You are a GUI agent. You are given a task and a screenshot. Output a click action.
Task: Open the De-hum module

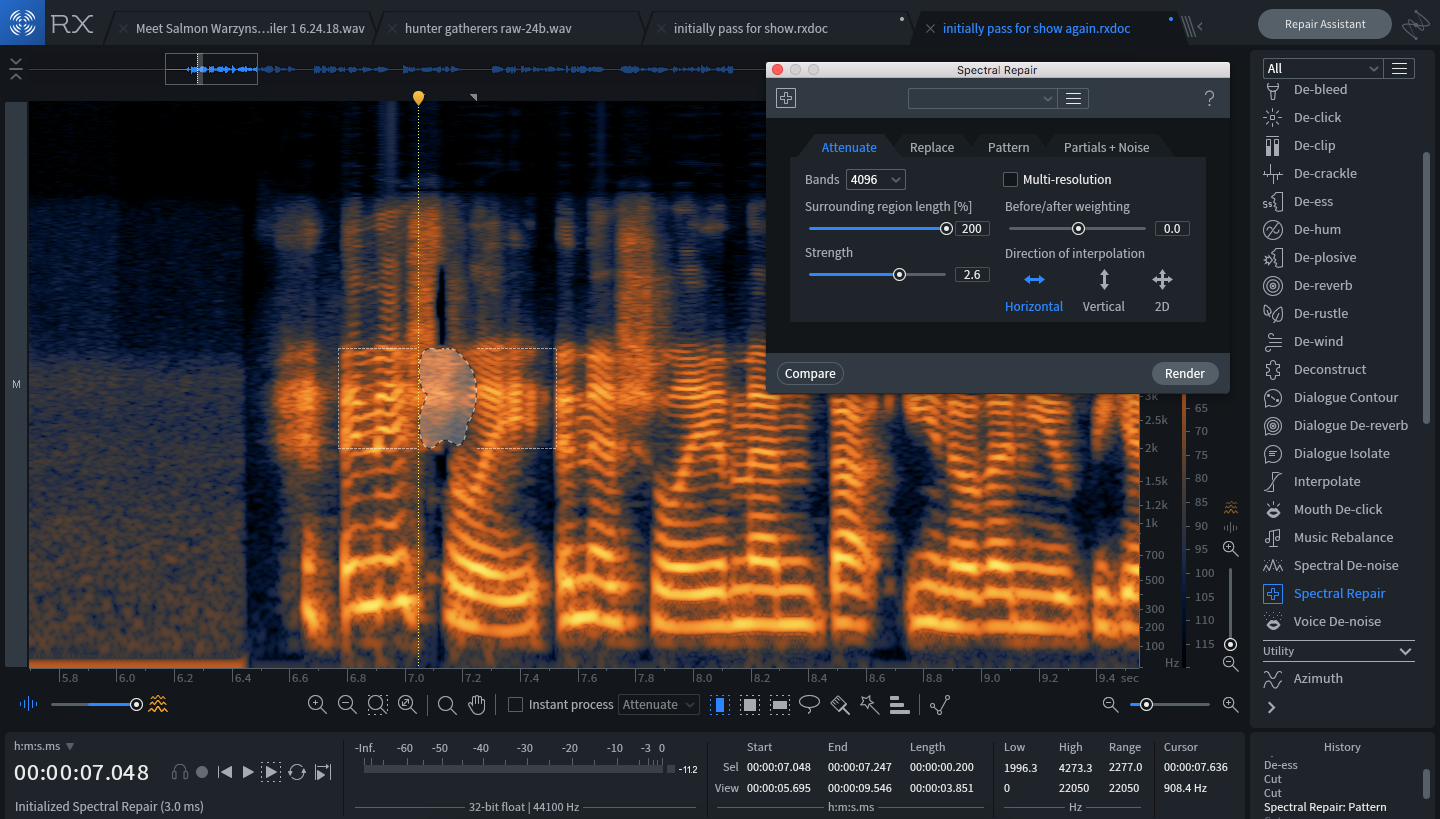point(1317,229)
